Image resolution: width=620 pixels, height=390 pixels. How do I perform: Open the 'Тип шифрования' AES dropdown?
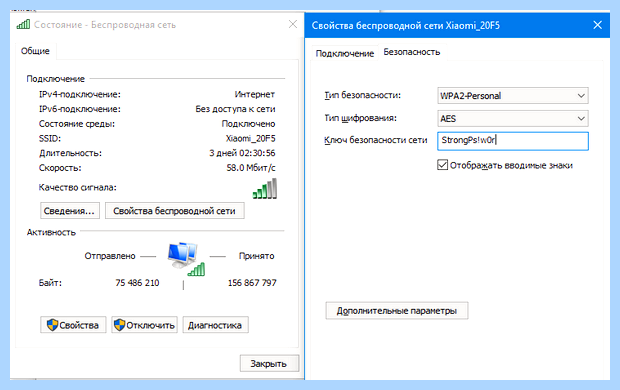(x=513, y=118)
